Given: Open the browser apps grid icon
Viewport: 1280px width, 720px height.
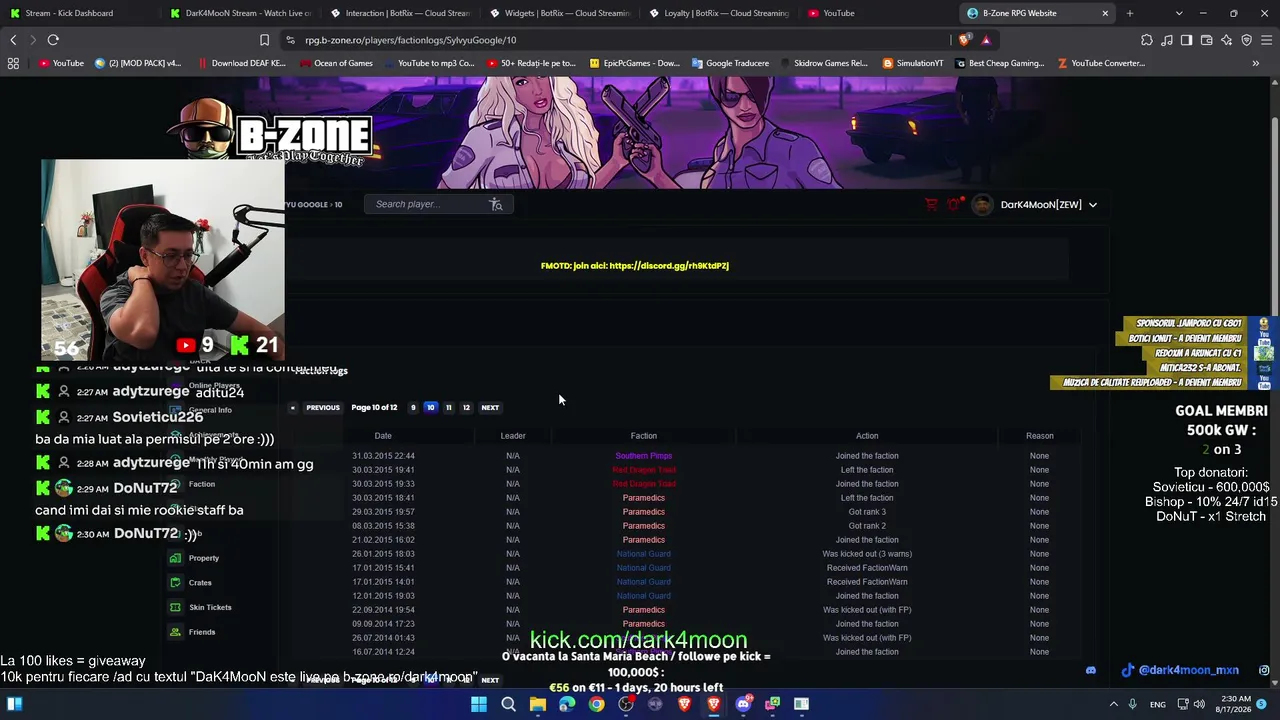Looking at the screenshot, I should coord(13,63).
